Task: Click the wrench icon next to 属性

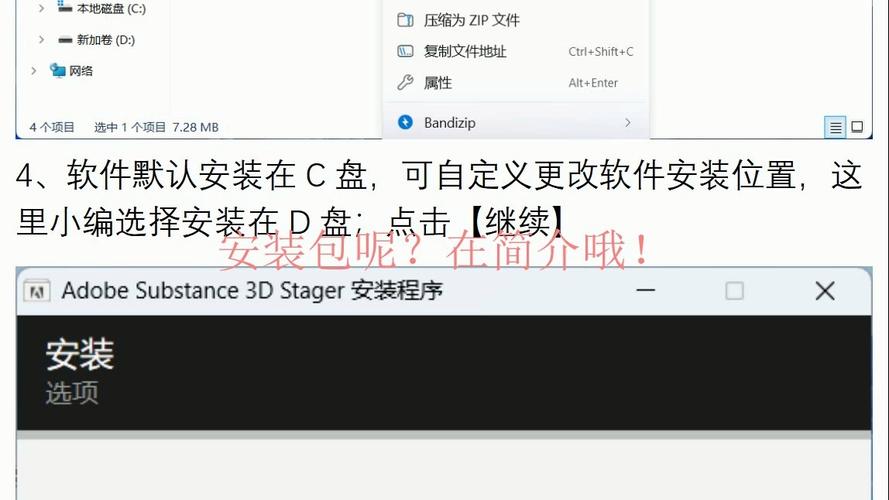Action: point(405,83)
